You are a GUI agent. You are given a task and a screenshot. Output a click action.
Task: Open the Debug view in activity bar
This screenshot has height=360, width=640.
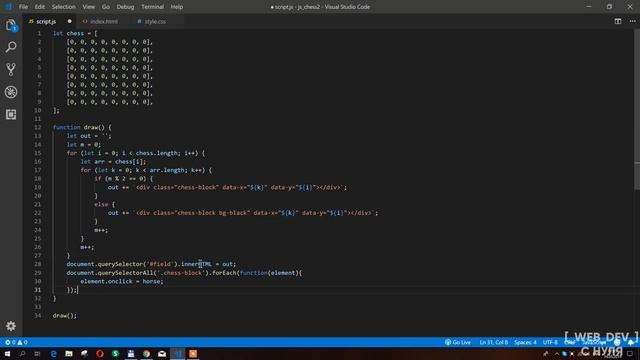coord(11,92)
